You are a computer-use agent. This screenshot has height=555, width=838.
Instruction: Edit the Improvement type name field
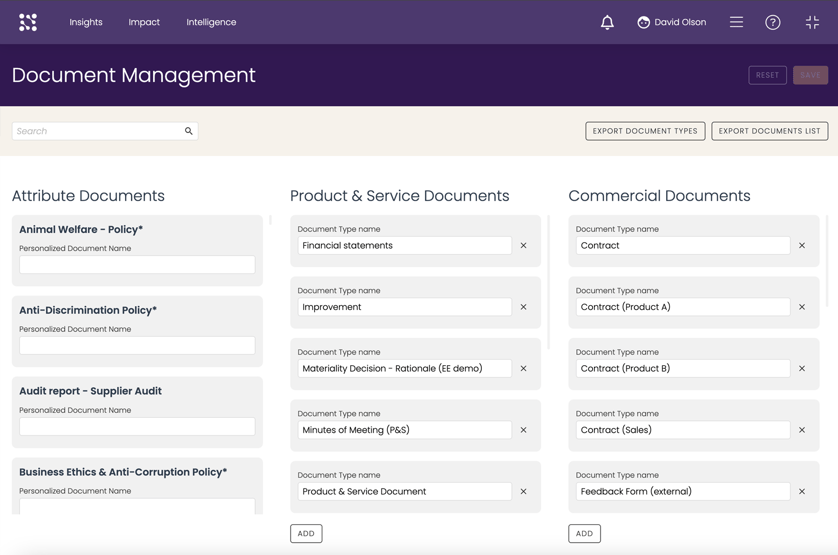click(405, 307)
